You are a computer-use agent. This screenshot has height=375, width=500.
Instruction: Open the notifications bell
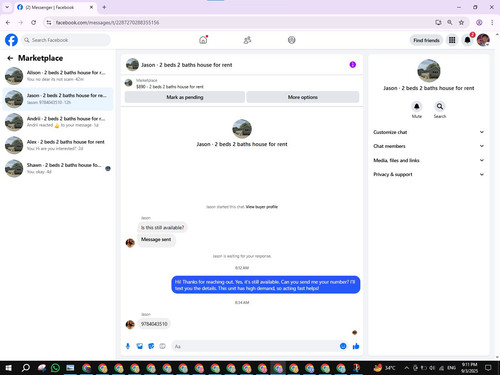pyautogui.click(x=468, y=40)
